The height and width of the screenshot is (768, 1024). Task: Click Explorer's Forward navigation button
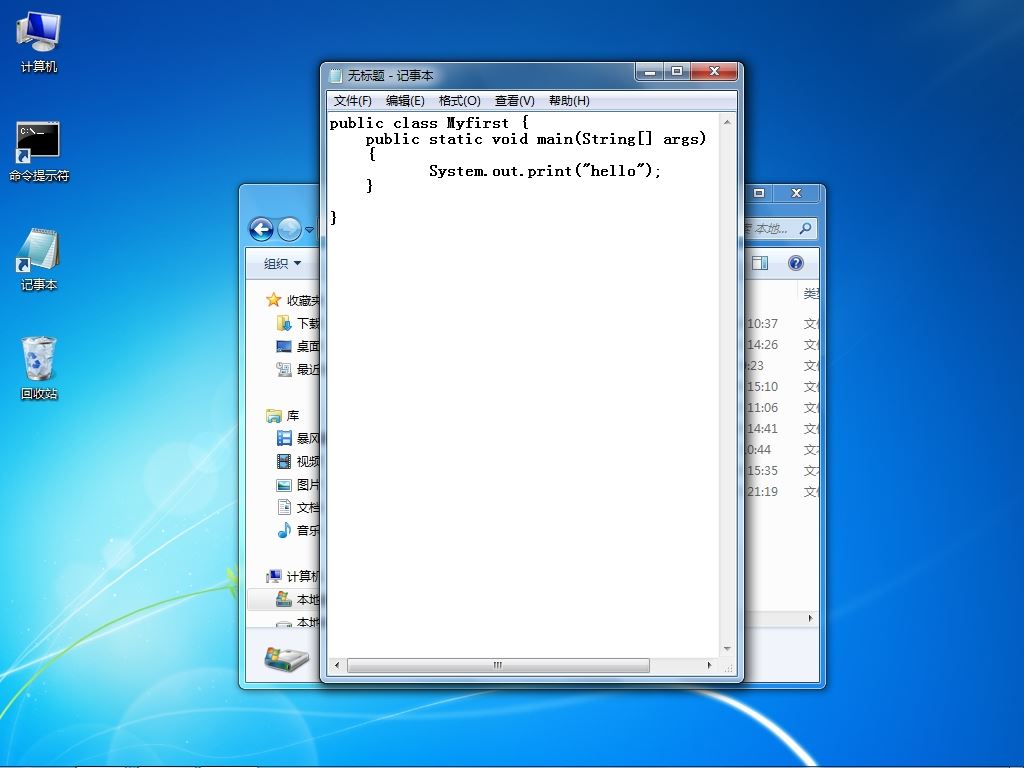coord(289,229)
